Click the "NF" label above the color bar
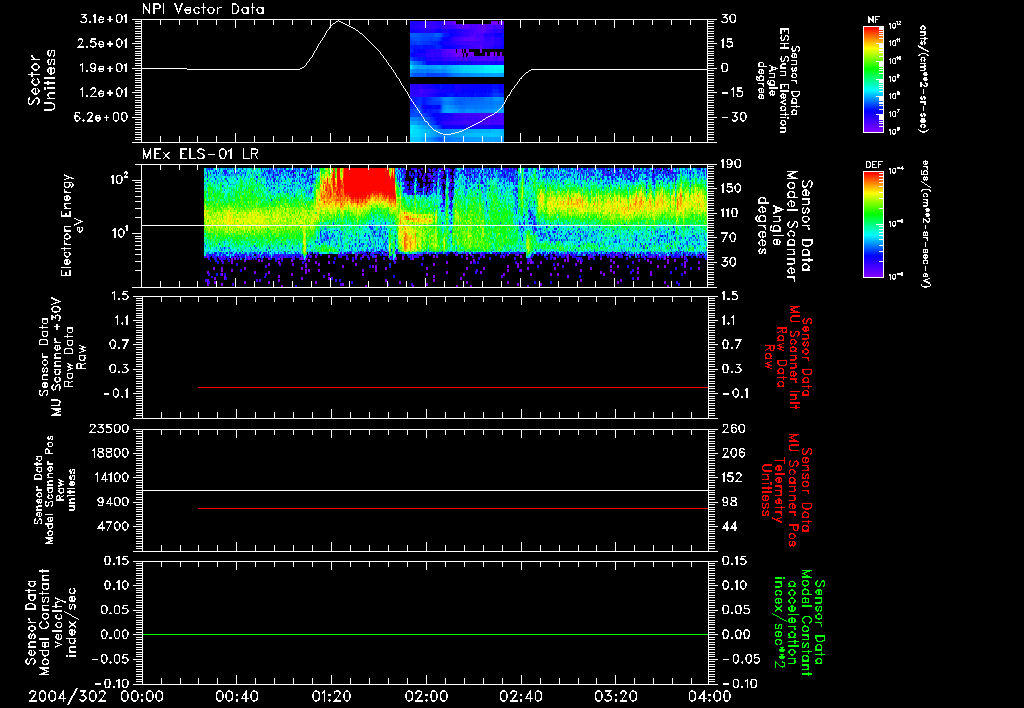Viewport: 1024px width, 708px height. 873,20
